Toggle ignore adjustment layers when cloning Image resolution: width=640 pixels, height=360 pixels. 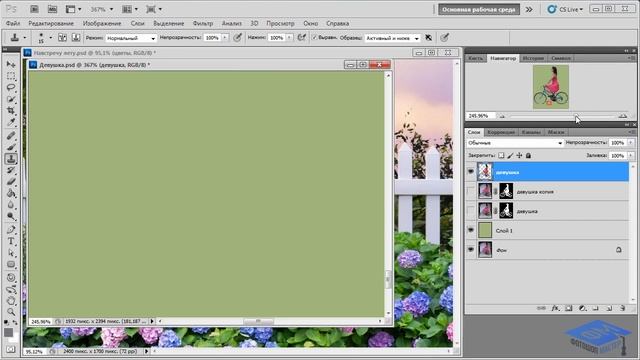pyautogui.click(x=429, y=38)
